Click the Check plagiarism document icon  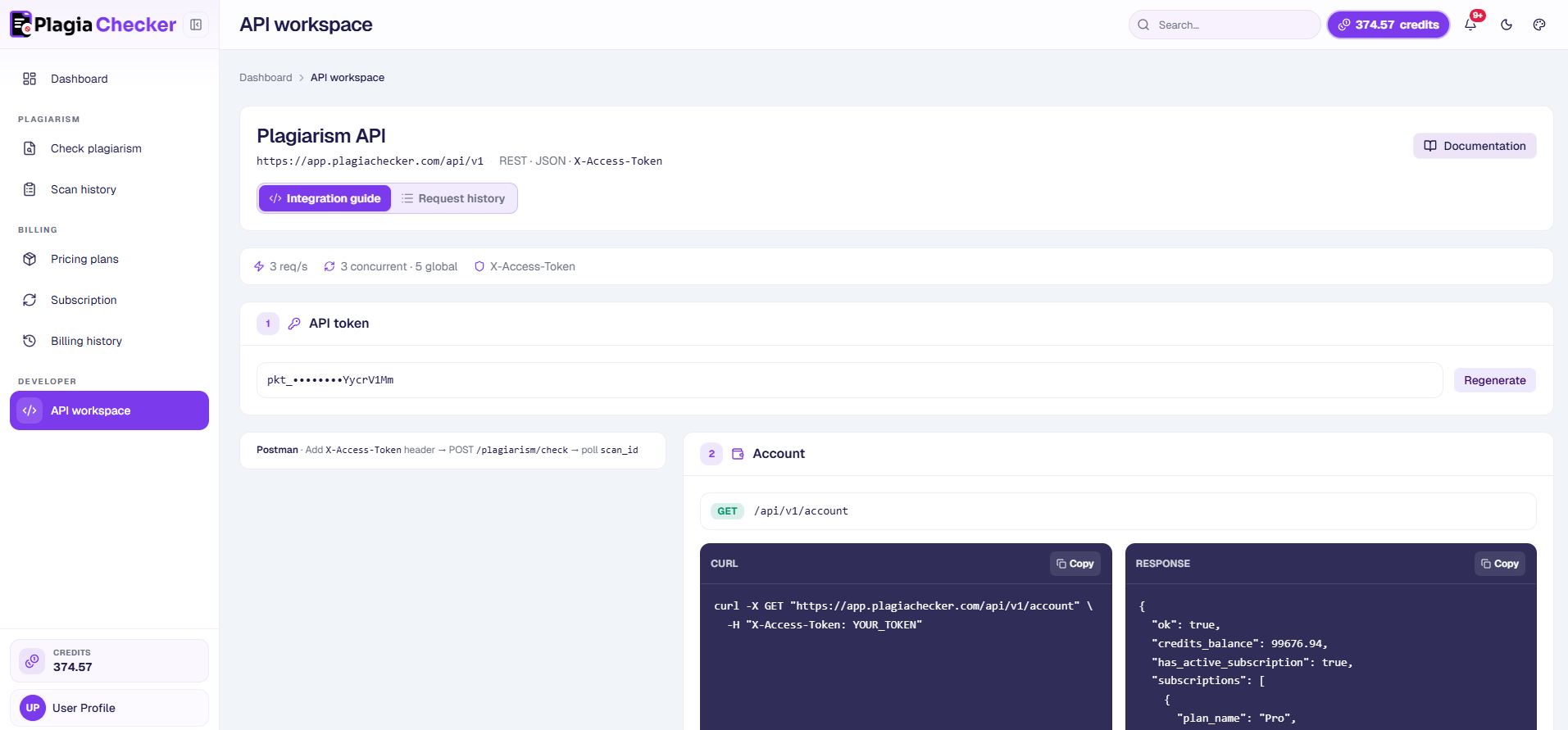(x=30, y=148)
